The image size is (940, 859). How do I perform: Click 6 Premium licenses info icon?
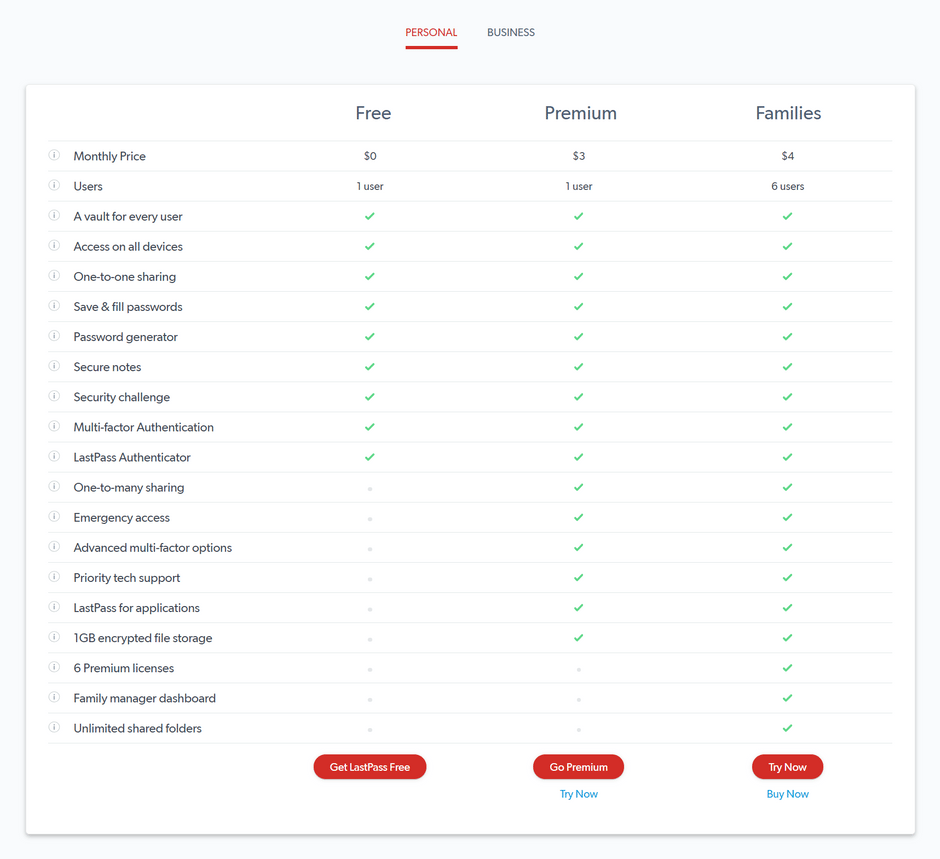tap(54, 667)
